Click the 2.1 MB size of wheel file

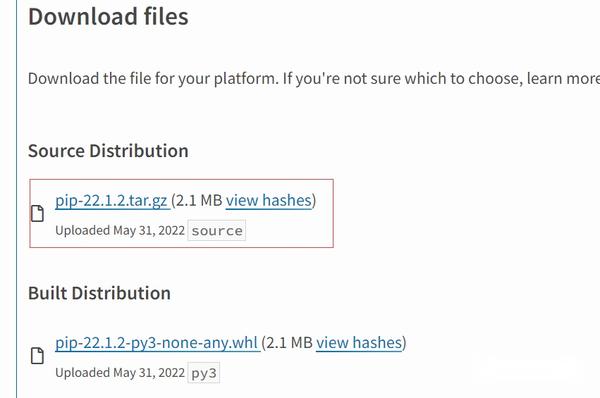point(289,343)
